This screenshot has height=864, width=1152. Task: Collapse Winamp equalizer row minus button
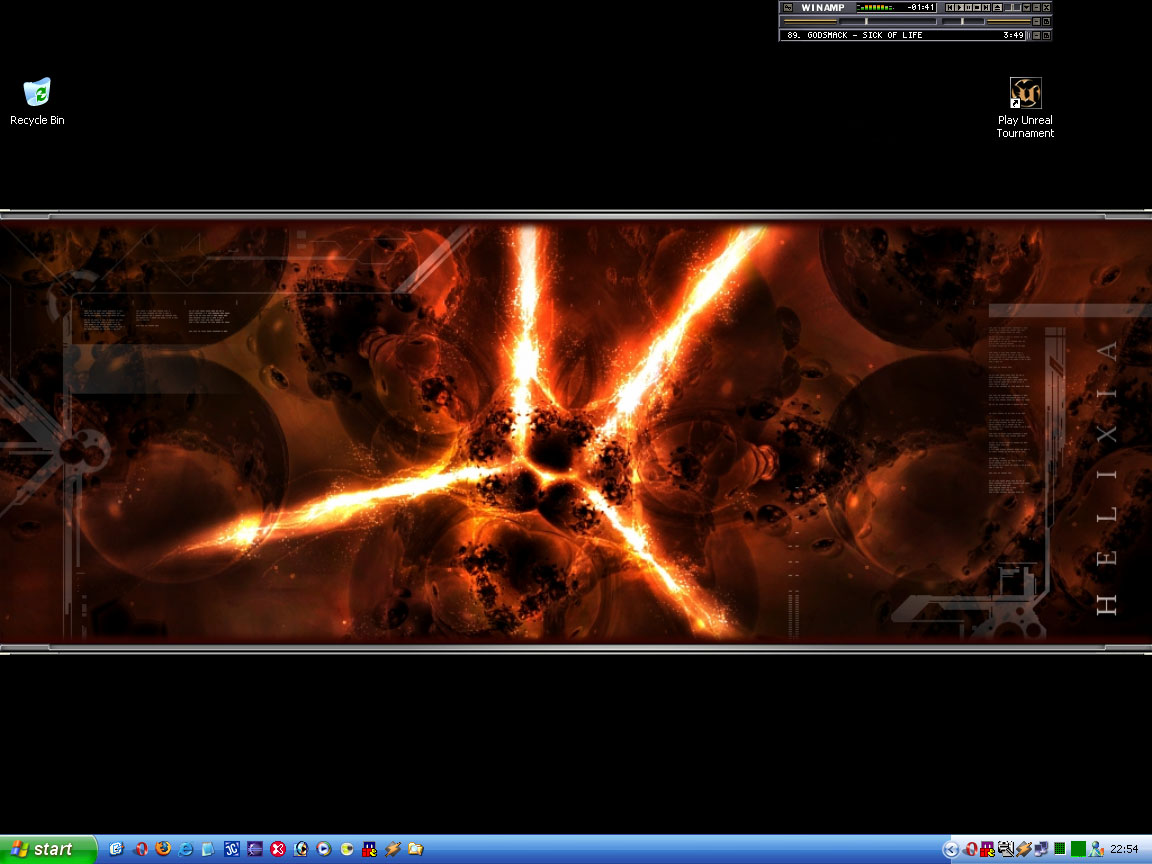pyautogui.click(x=1037, y=21)
